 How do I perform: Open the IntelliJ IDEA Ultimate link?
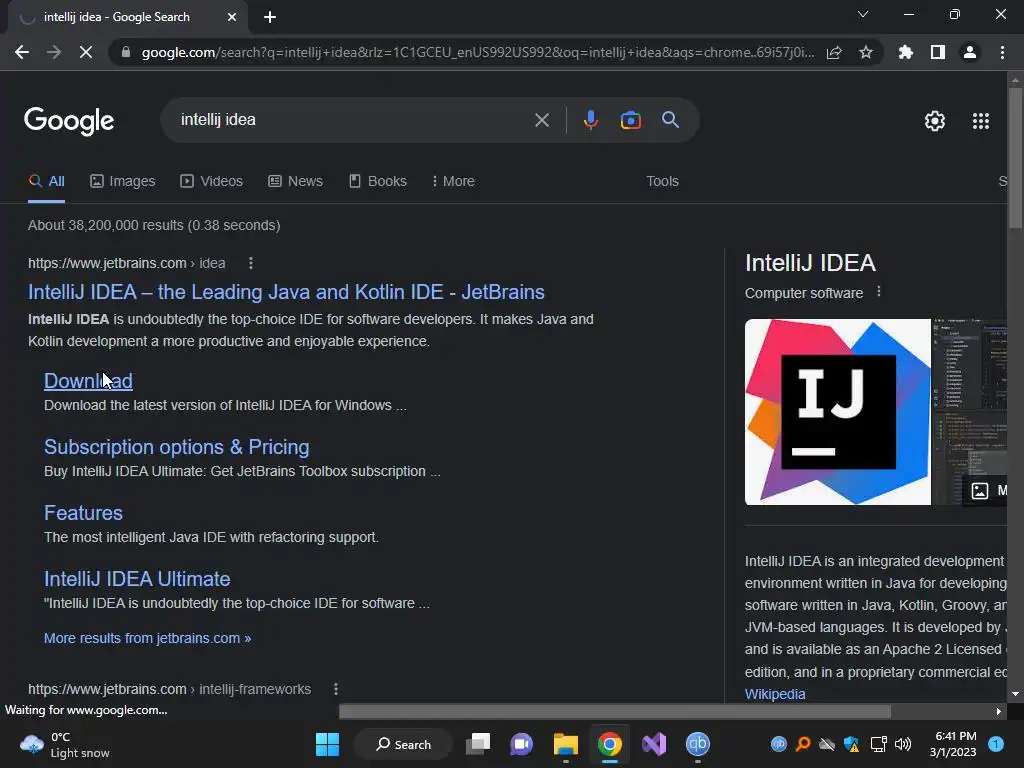tap(137, 579)
